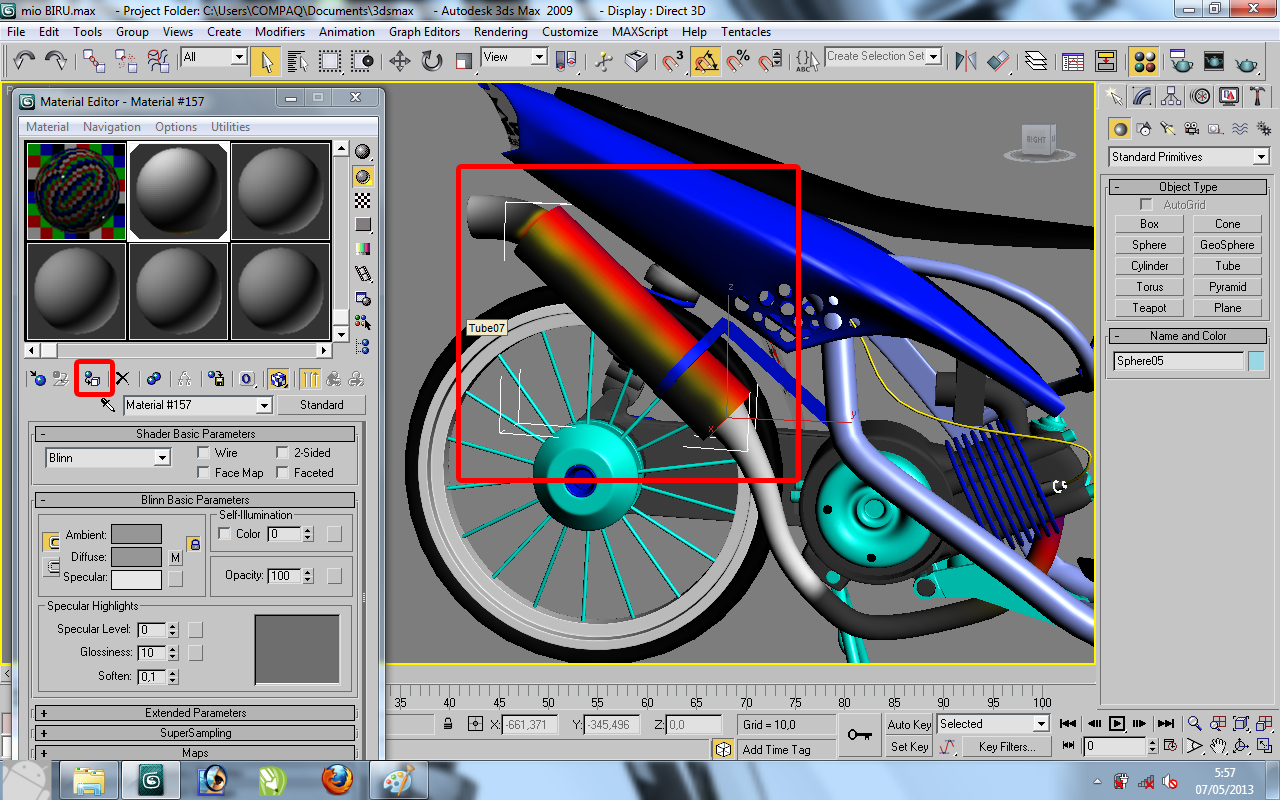Click the Render Production teapot icon
Image resolution: width=1280 pixels, height=800 pixels.
(1246, 62)
